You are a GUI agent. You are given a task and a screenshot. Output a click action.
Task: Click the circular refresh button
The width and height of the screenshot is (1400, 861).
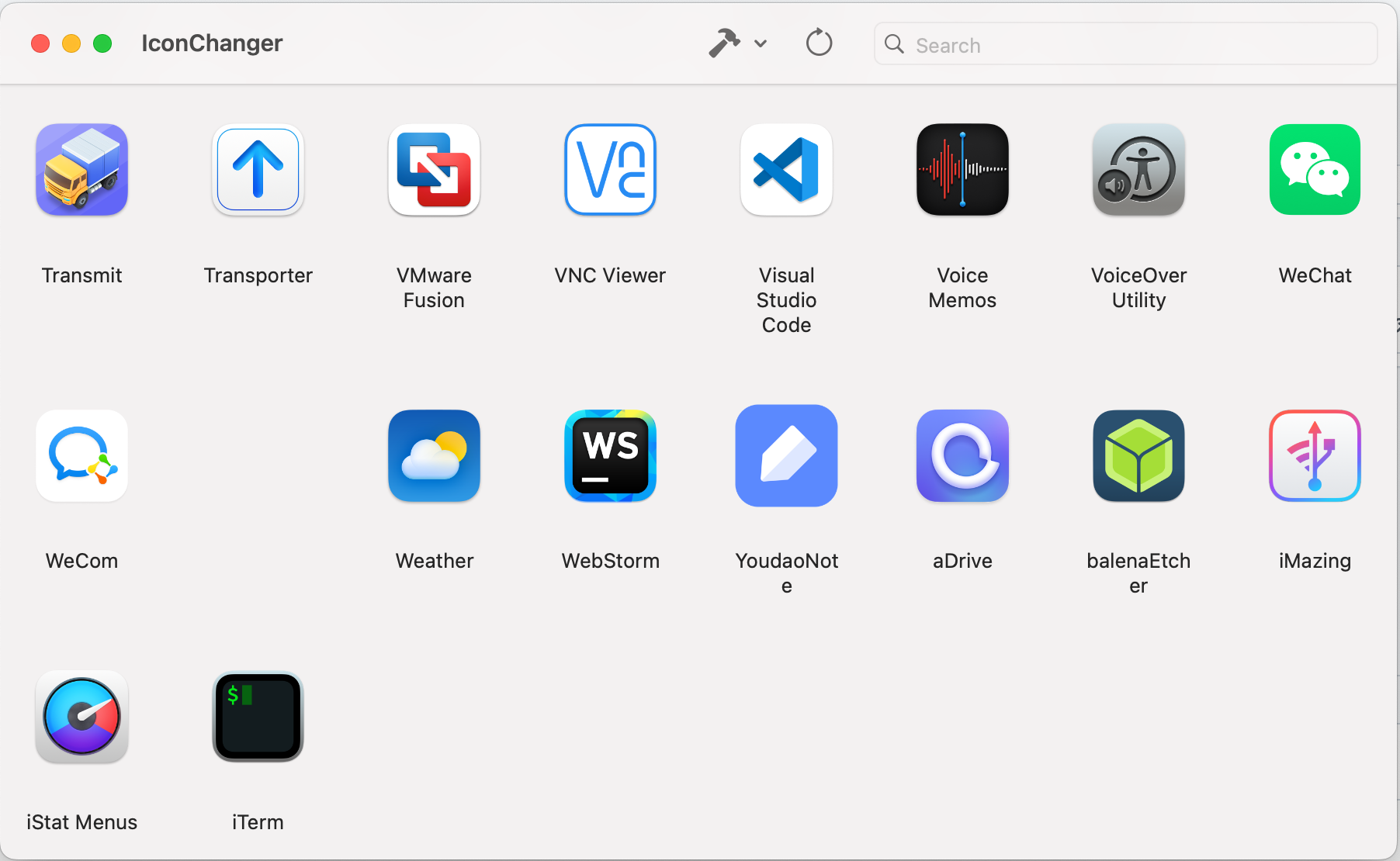[x=819, y=43]
